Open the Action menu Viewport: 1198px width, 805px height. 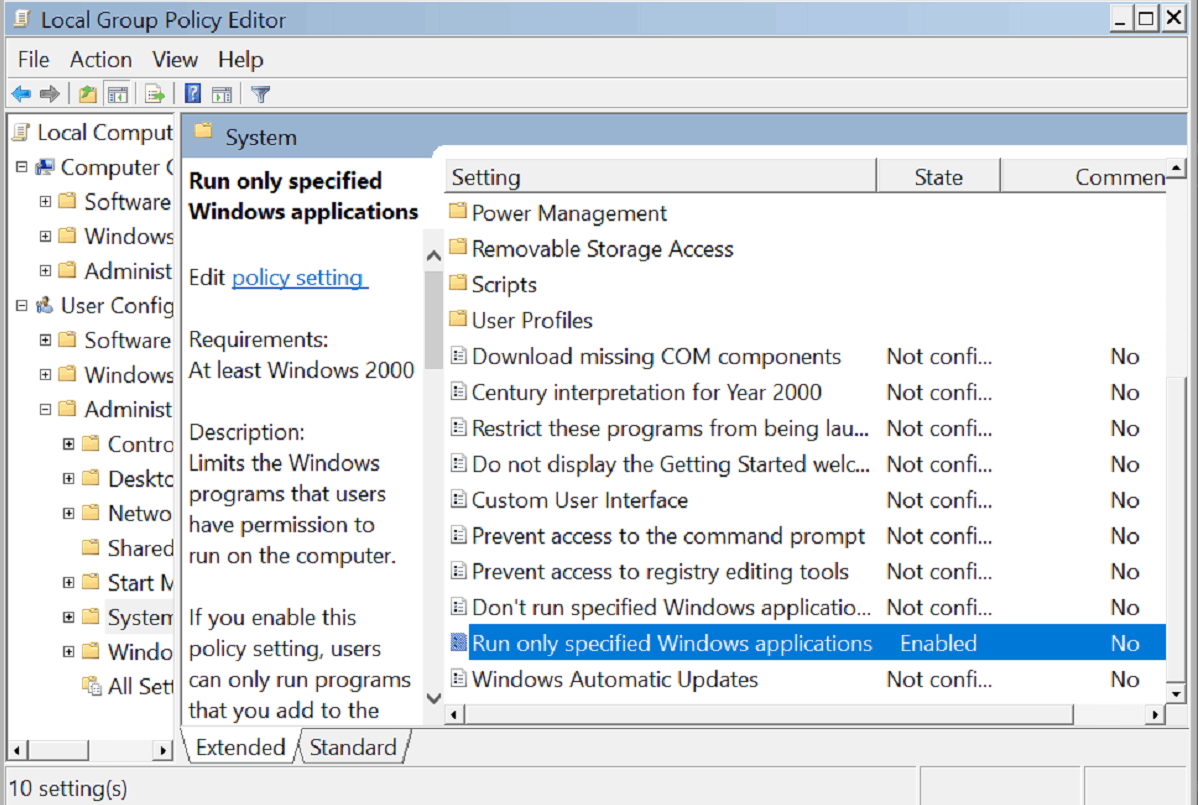click(101, 60)
